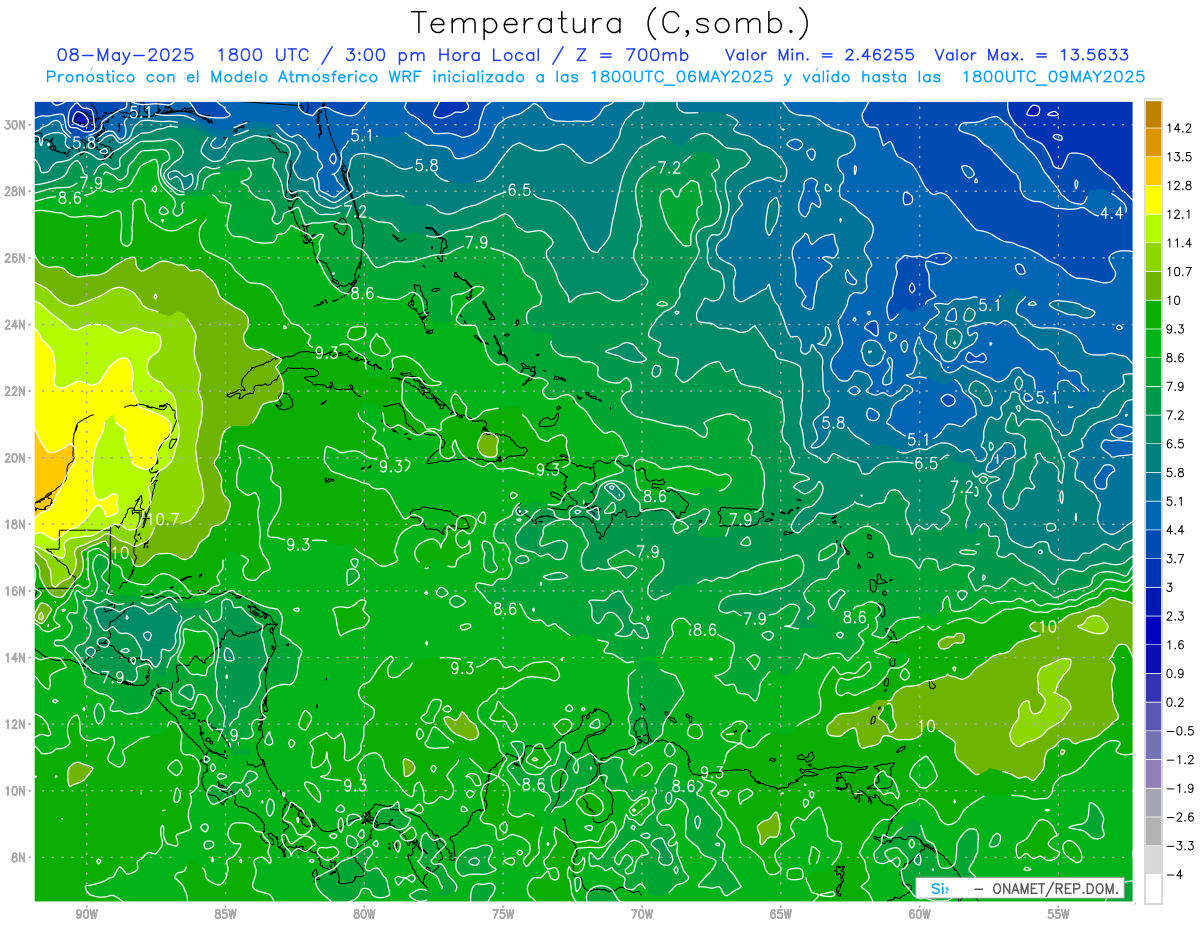Click the longitude axis label "90W"
The image size is (1200, 927).
coord(86,915)
